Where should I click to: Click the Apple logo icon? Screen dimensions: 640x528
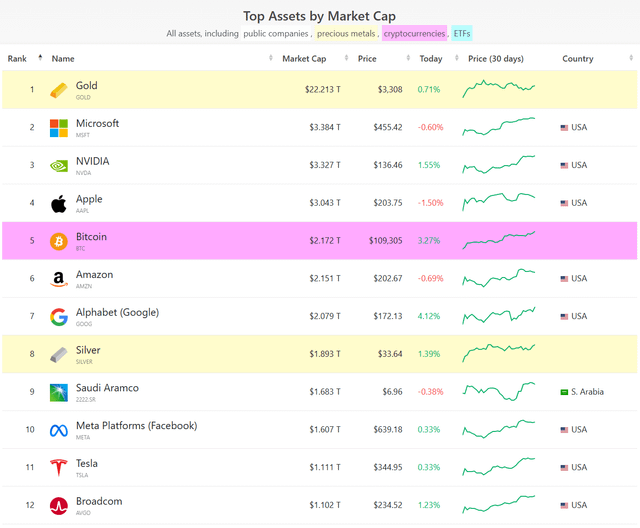59,204
